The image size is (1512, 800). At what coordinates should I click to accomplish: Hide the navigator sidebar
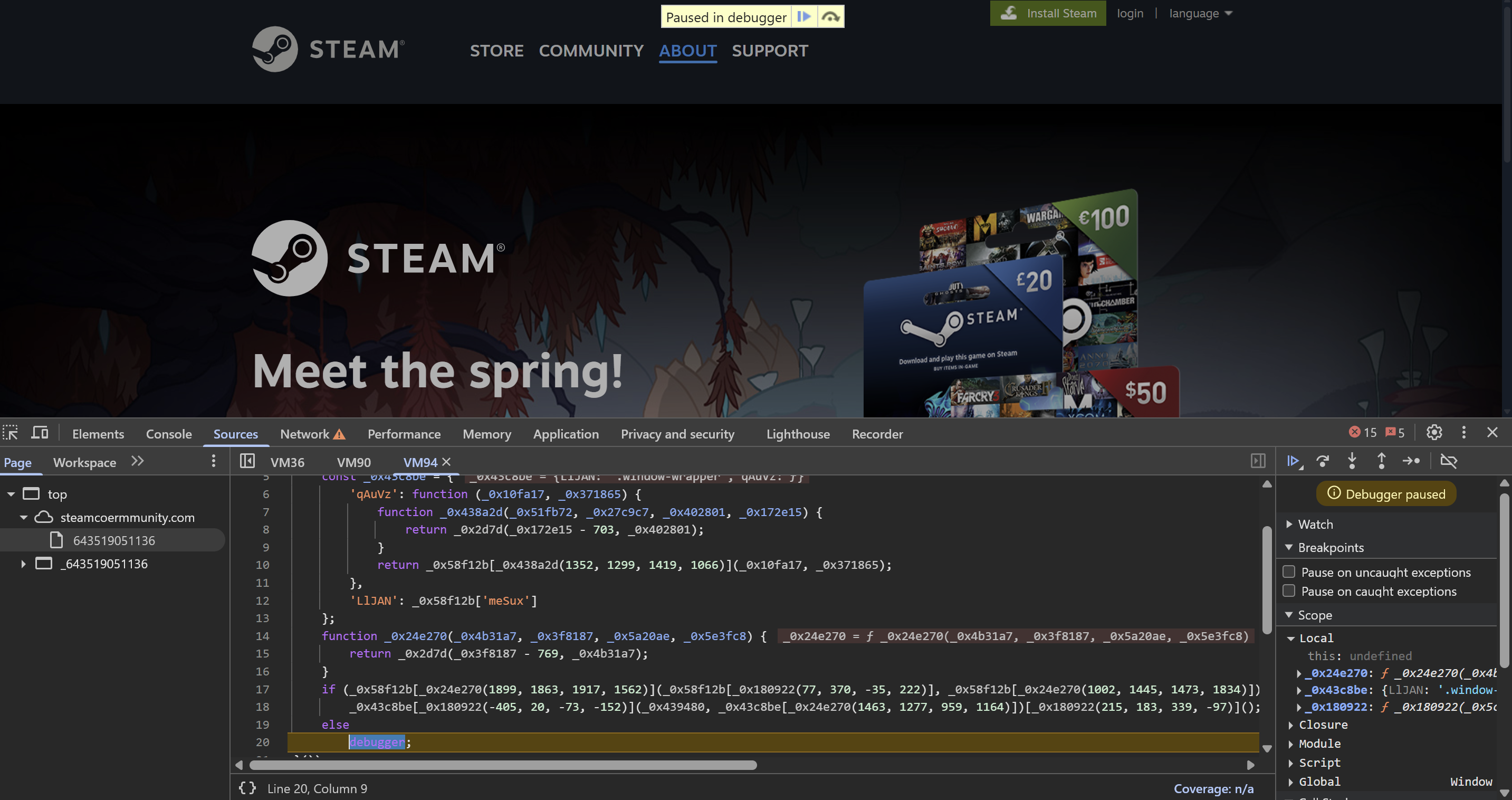click(247, 461)
